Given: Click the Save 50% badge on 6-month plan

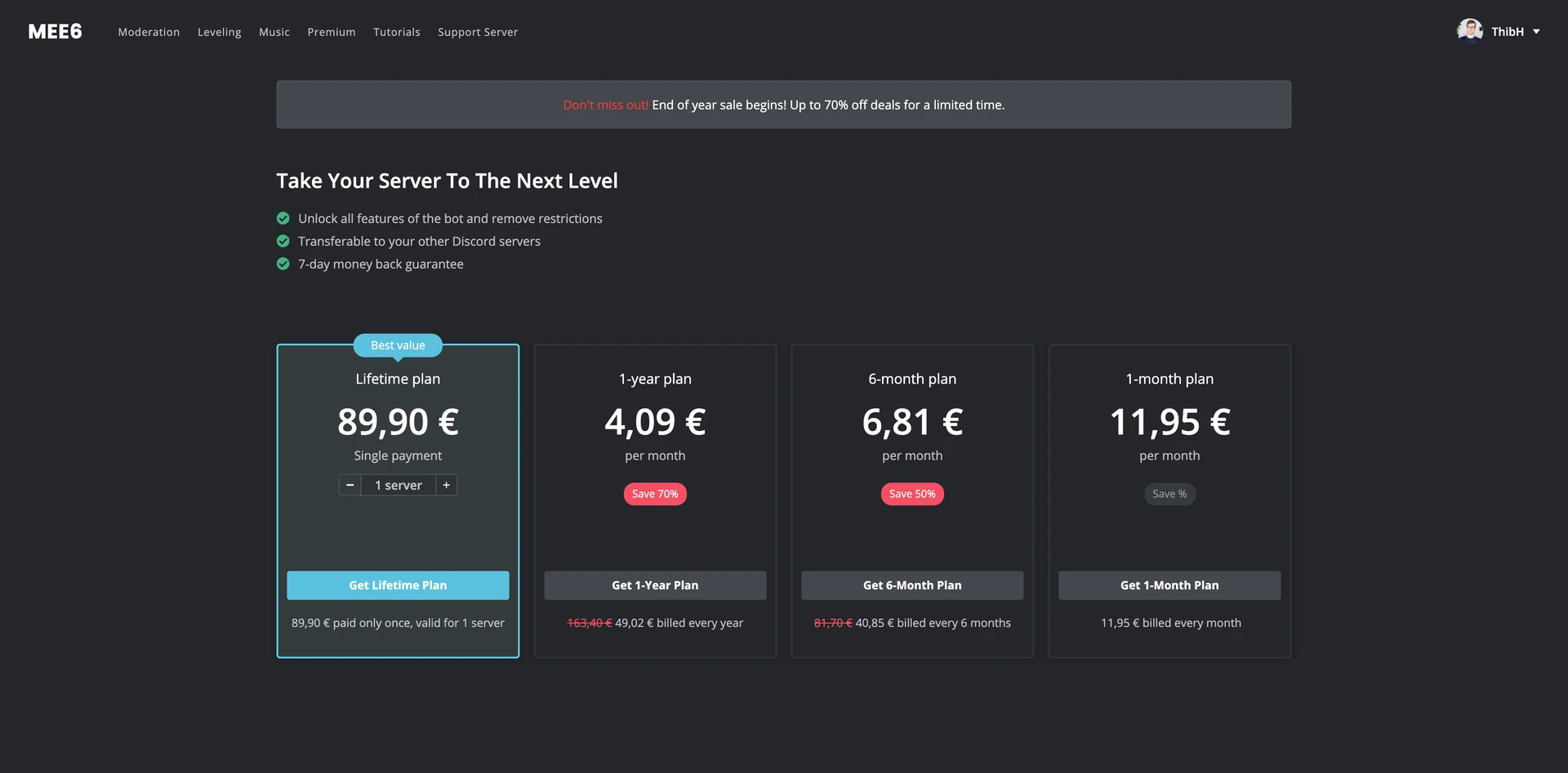Looking at the screenshot, I should click(912, 494).
